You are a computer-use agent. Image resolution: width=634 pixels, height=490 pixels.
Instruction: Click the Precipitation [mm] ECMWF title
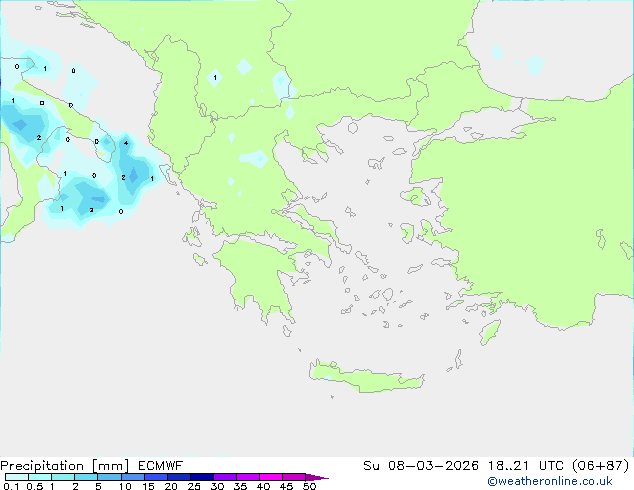pos(91,465)
